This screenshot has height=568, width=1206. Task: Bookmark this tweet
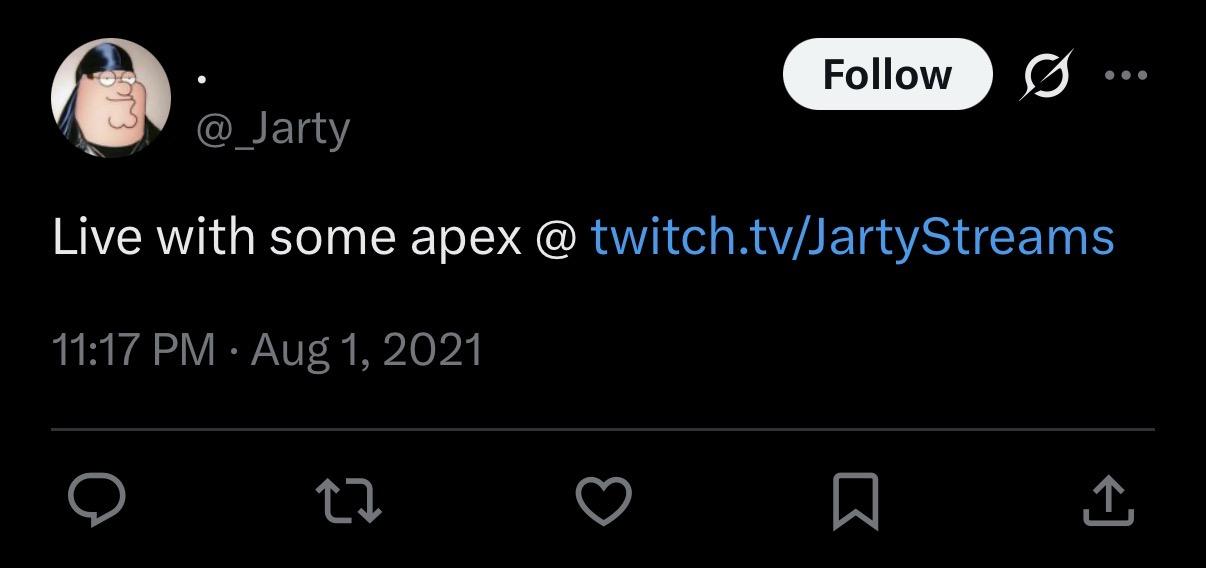[856, 500]
